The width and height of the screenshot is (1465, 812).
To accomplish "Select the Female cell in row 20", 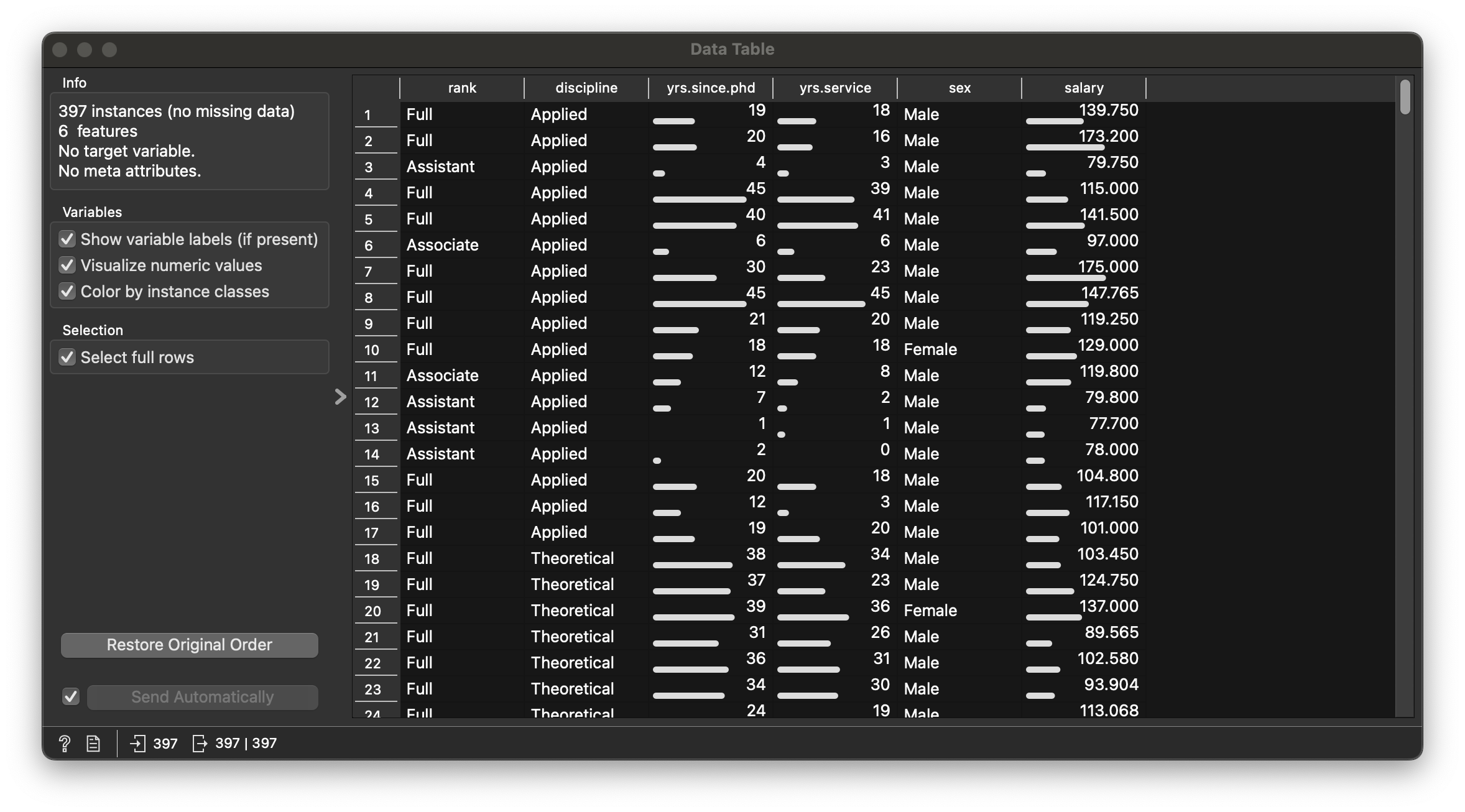I will coord(930,611).
